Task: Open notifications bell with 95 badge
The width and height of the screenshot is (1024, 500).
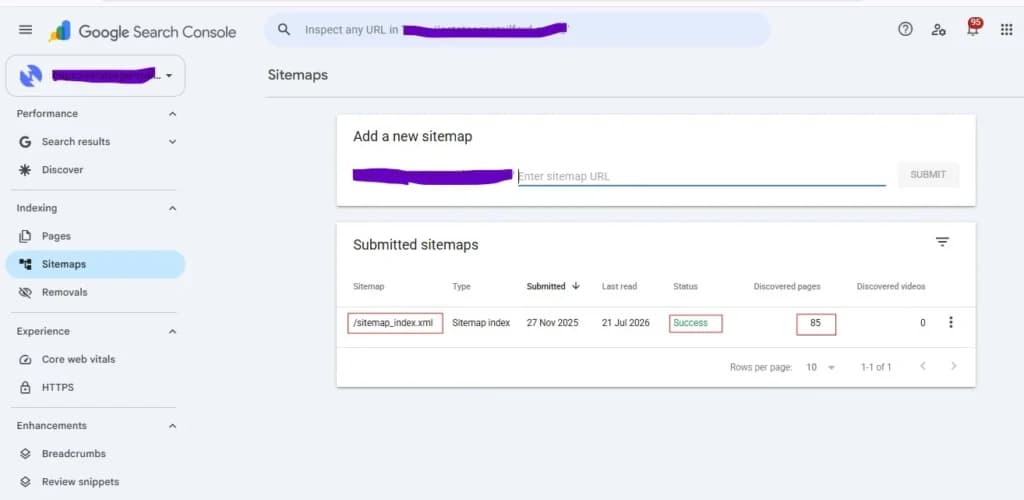Action: [973, 28]
